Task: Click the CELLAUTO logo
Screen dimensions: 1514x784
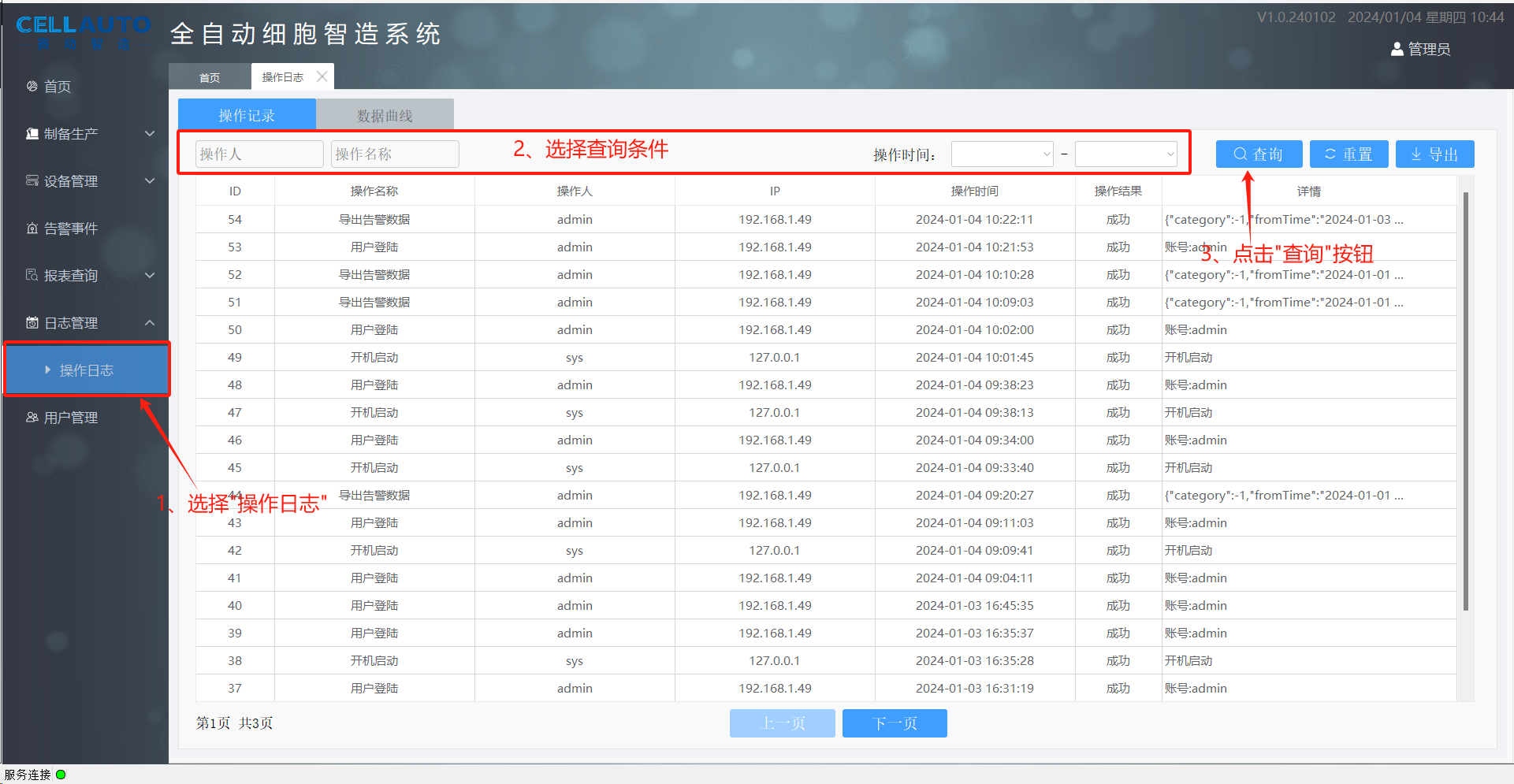Action: (x=84, y=33)
